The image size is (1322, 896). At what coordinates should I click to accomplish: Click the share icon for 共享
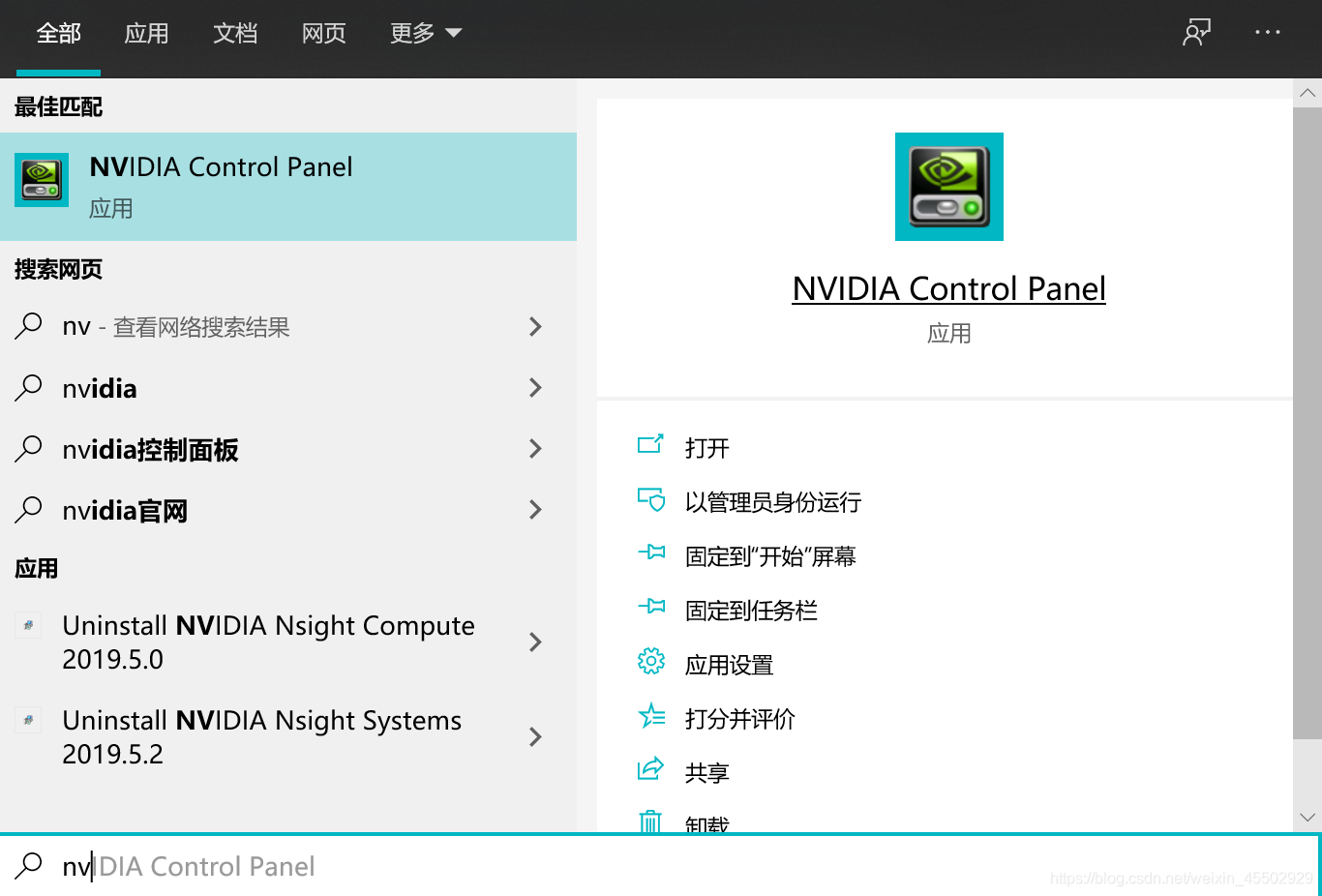(x=650, y=769)
